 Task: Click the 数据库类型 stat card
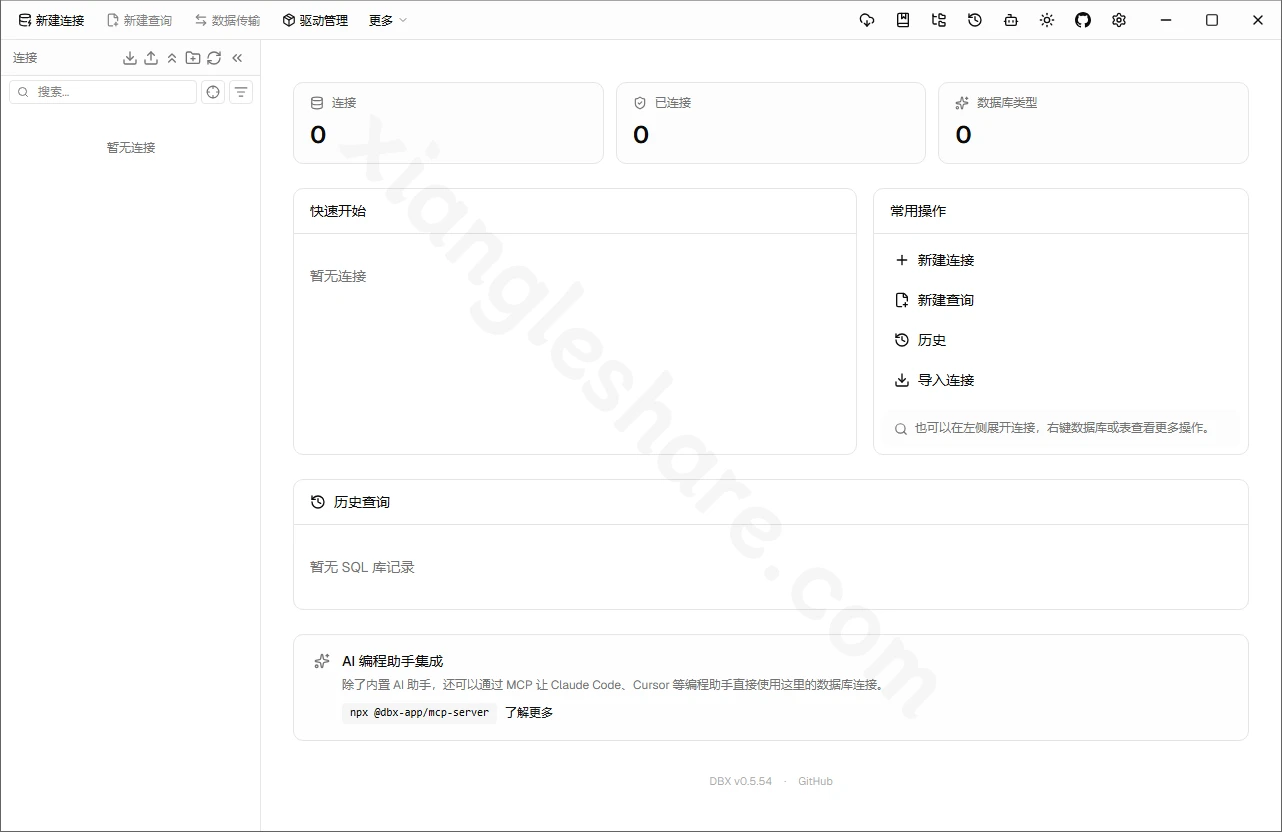click(x=1093, y=123)
